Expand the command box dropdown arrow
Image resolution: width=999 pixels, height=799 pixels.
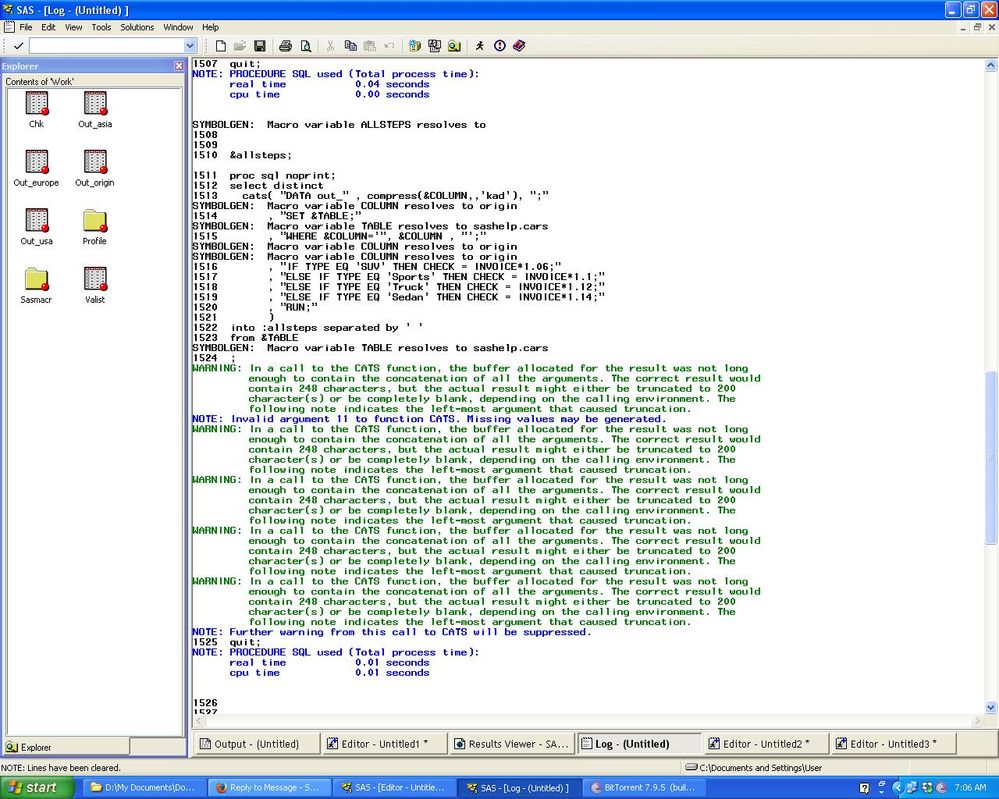click(x=190, y=46)
